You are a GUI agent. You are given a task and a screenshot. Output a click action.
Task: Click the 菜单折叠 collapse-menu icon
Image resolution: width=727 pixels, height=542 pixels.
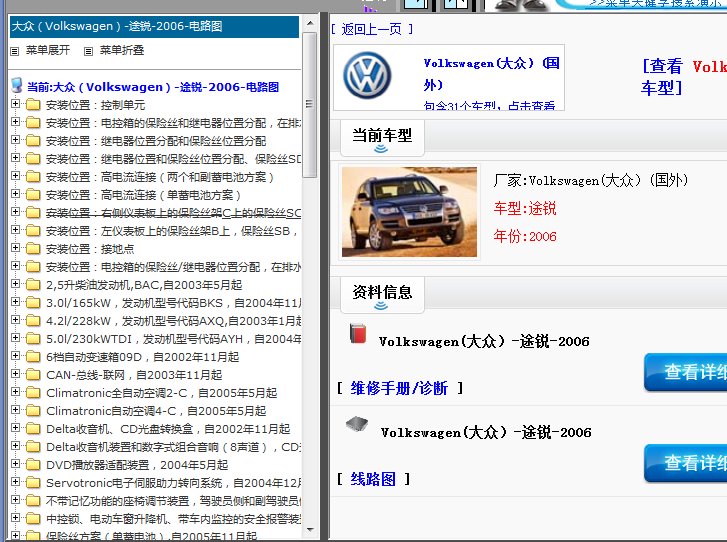(88, 51)
